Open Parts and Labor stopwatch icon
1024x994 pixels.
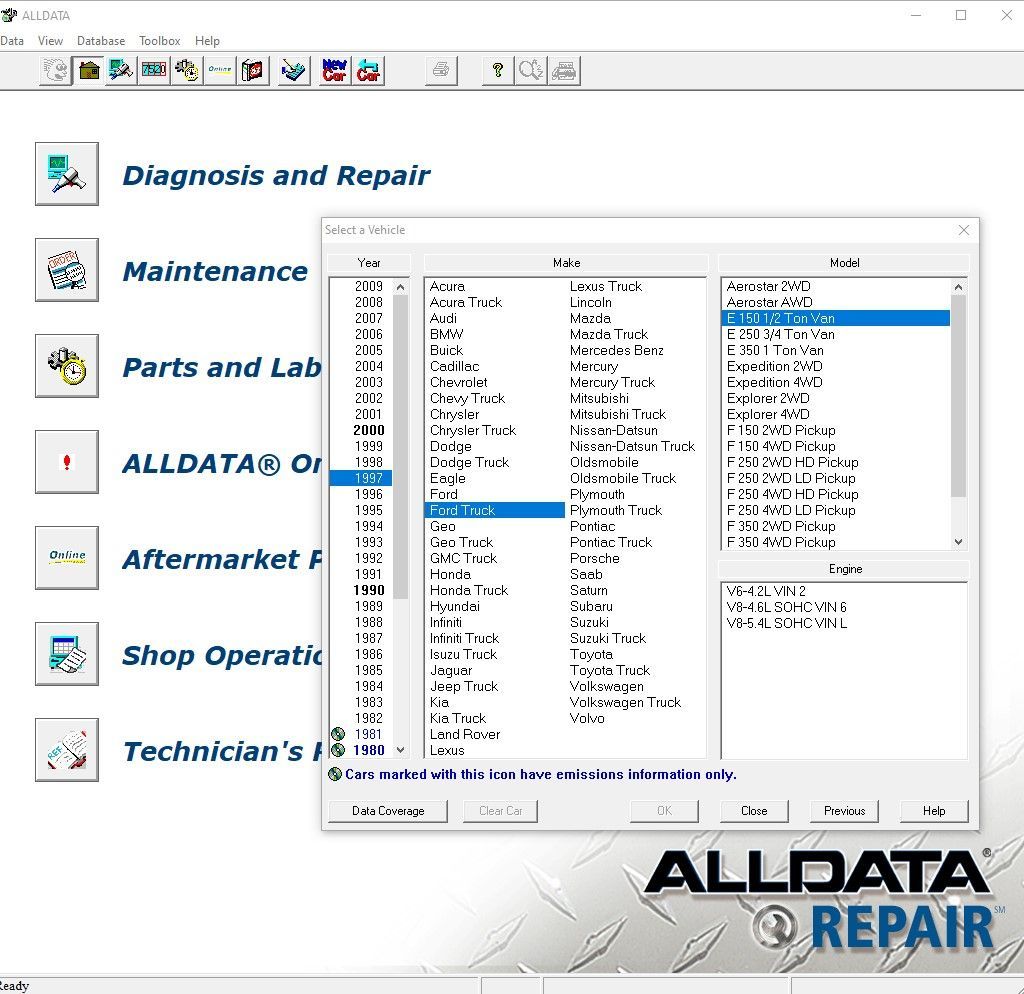click(67, 366)
